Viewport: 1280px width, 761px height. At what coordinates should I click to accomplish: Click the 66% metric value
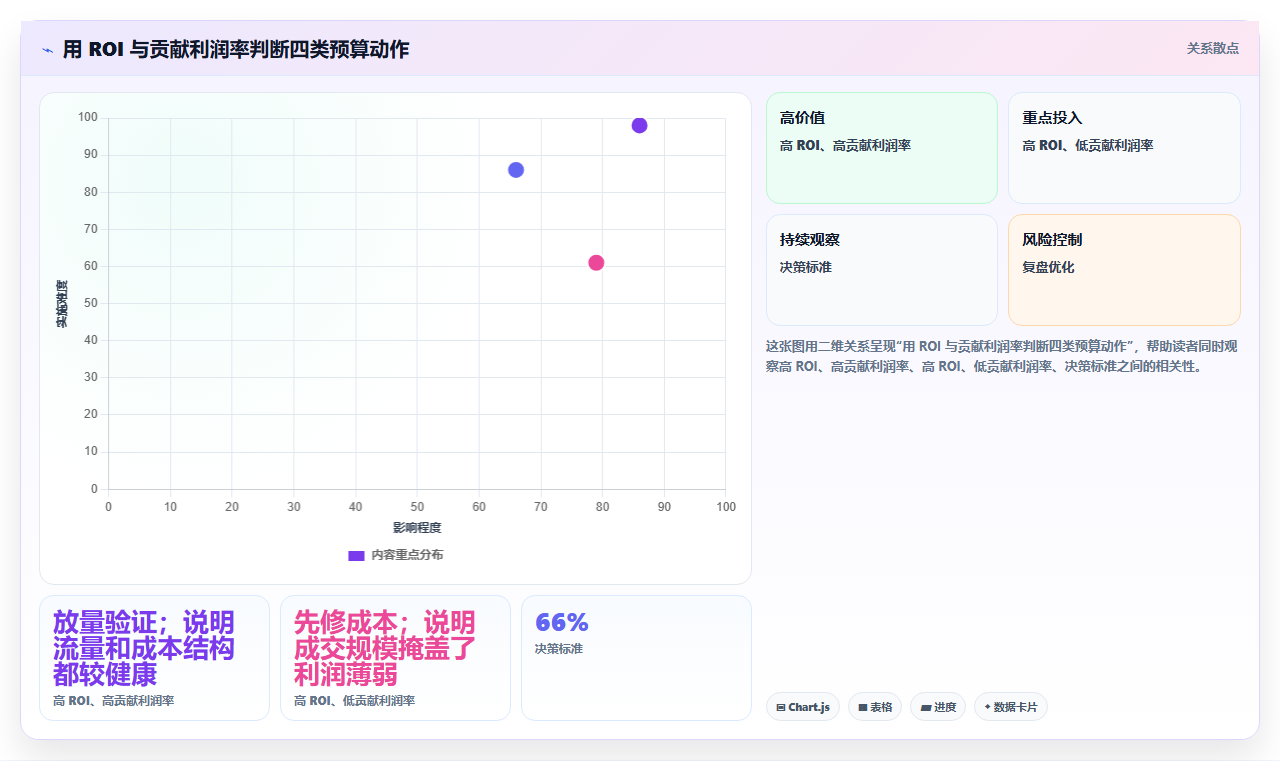562,622
